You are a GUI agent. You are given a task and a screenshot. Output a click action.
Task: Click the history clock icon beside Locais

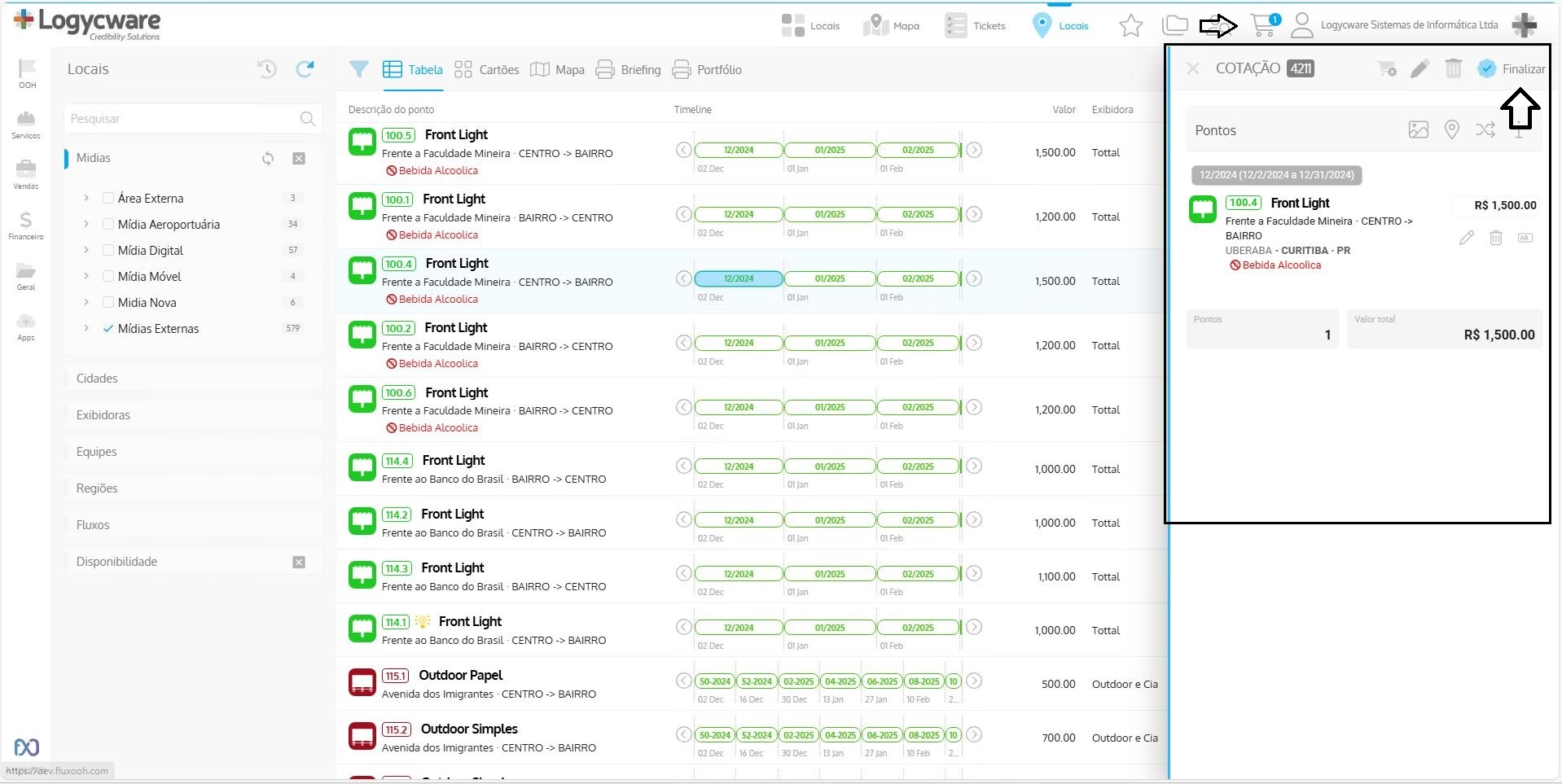point(267,69)
